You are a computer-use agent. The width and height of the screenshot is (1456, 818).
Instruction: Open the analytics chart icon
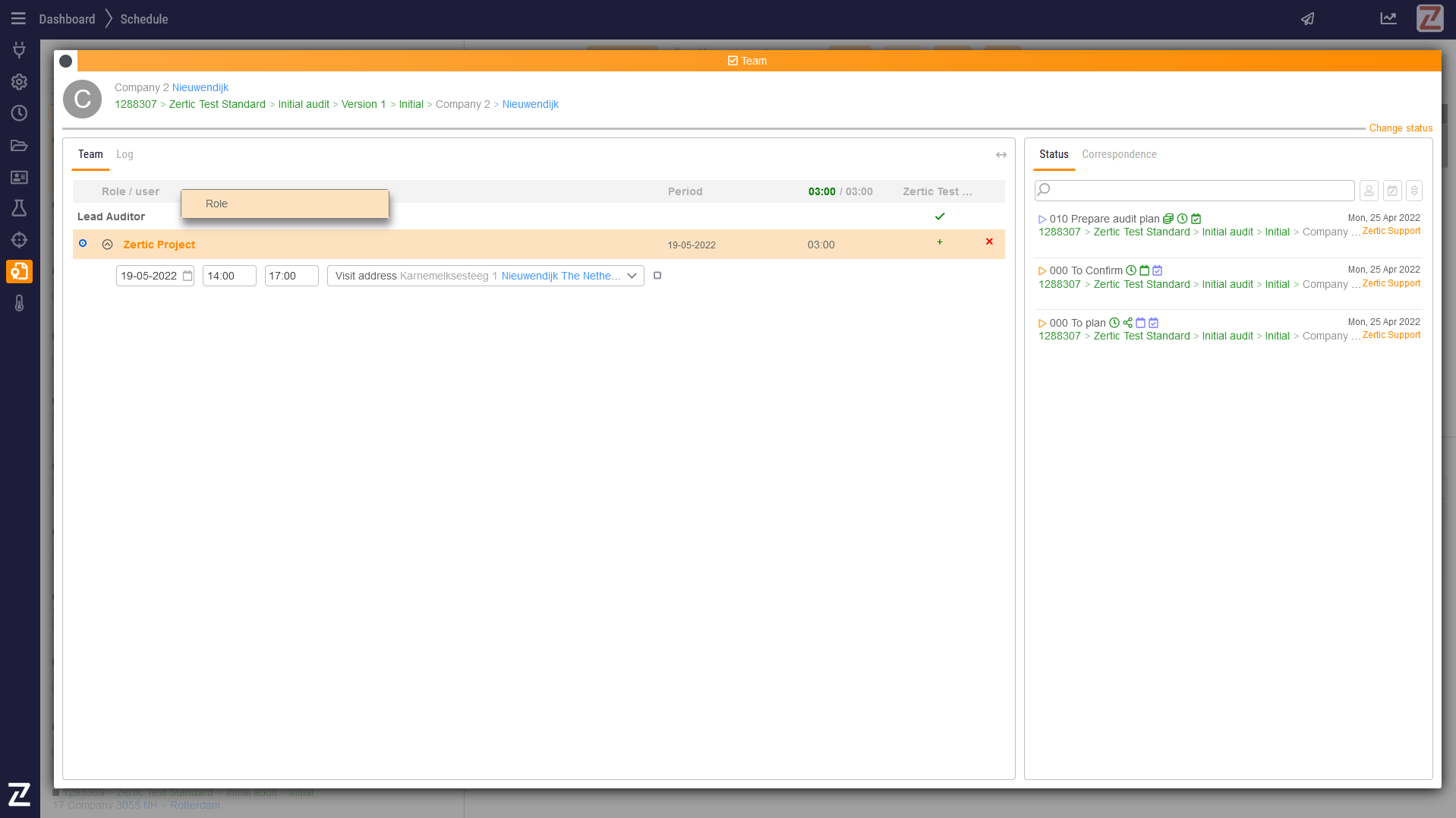(1388, 19)
